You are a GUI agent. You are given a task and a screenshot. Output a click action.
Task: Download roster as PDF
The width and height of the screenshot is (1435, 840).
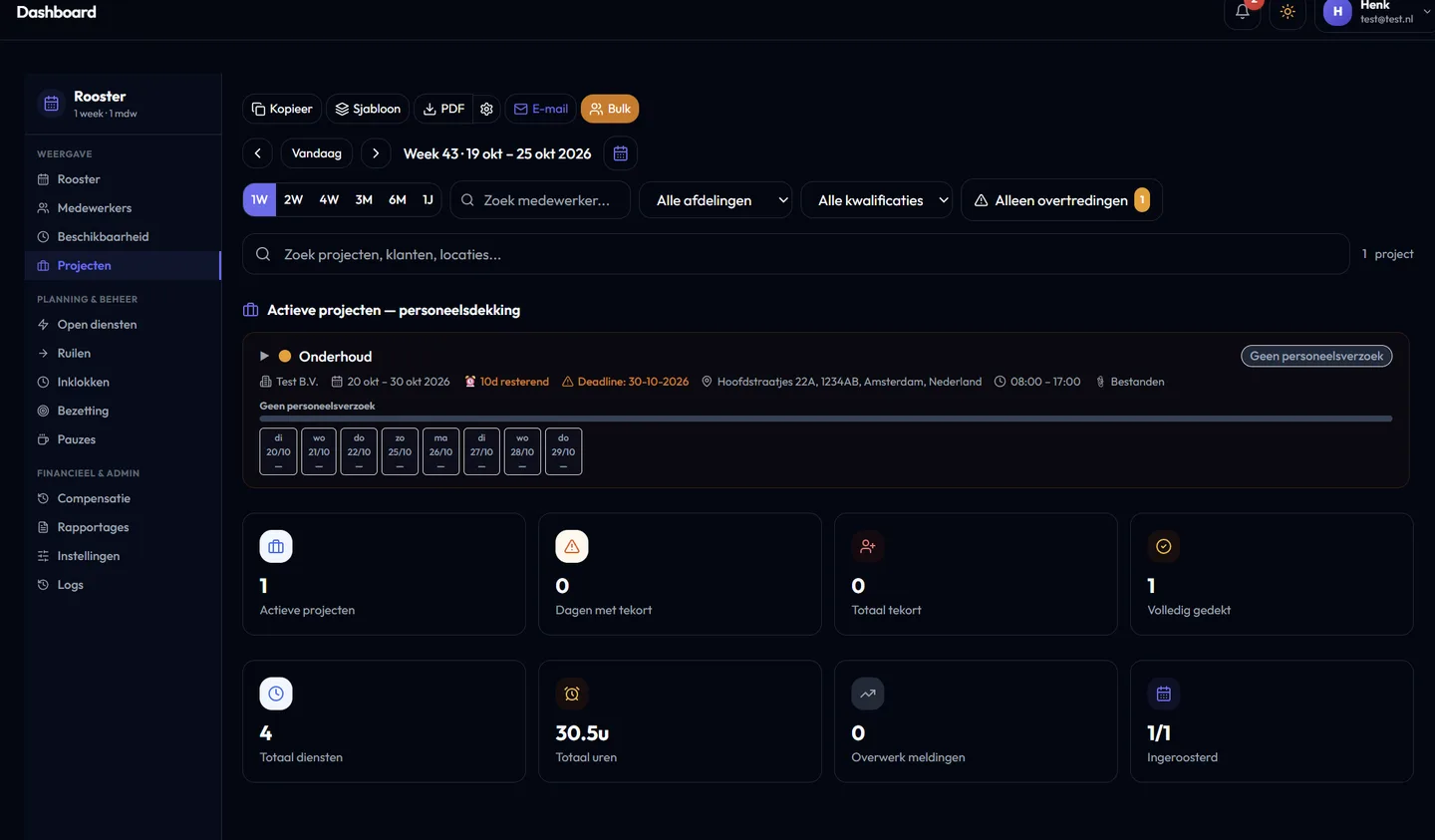coord(444,109)
